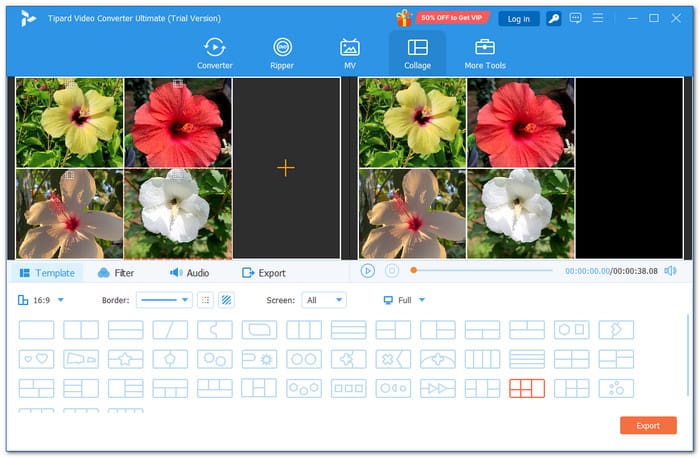The image size is (700, 458).
Task: Select the yellow hibiscus clip cell
Action: pyautogui.click(x=70, y=123)
